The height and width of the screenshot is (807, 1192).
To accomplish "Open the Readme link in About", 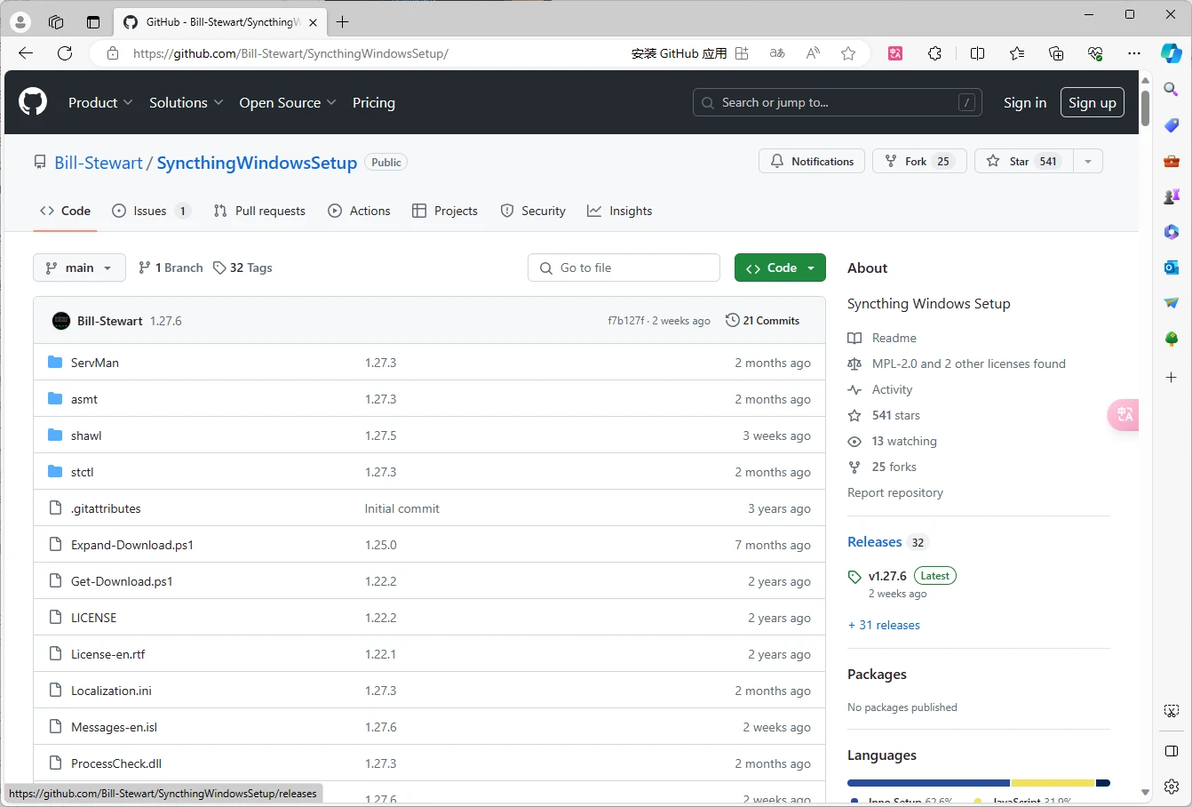I will 894,337.
